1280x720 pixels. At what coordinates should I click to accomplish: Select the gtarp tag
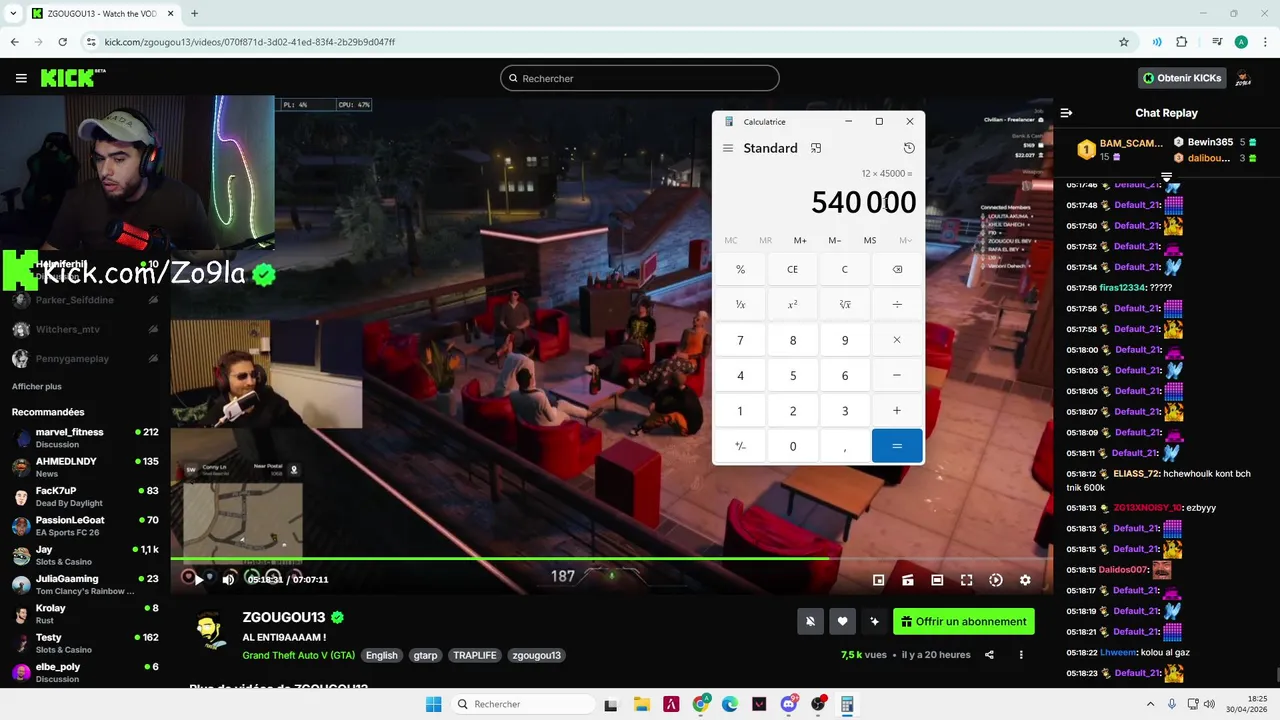coord(425,655)
